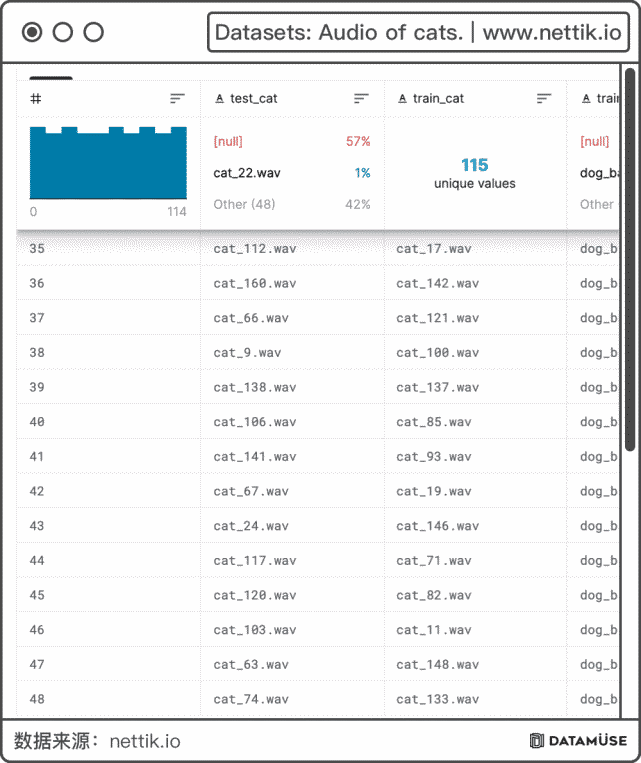Select cell cat_148.wav
The height and width of the screenshot is (763, 641).
438,664
